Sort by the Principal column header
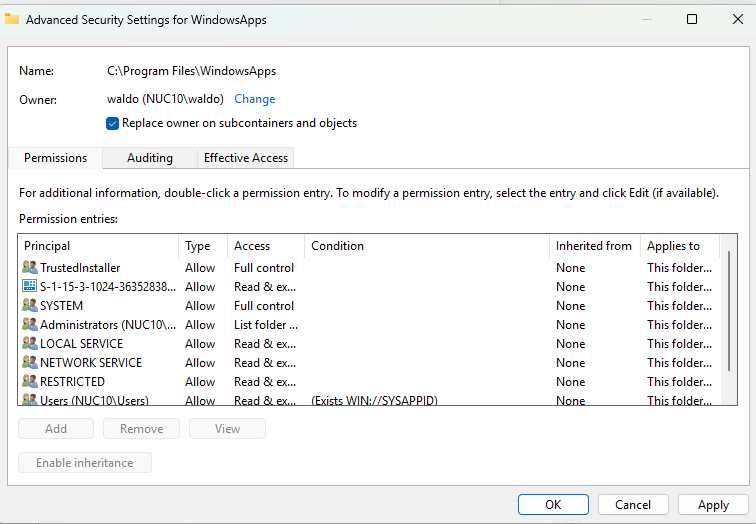 tap(98, 246)
